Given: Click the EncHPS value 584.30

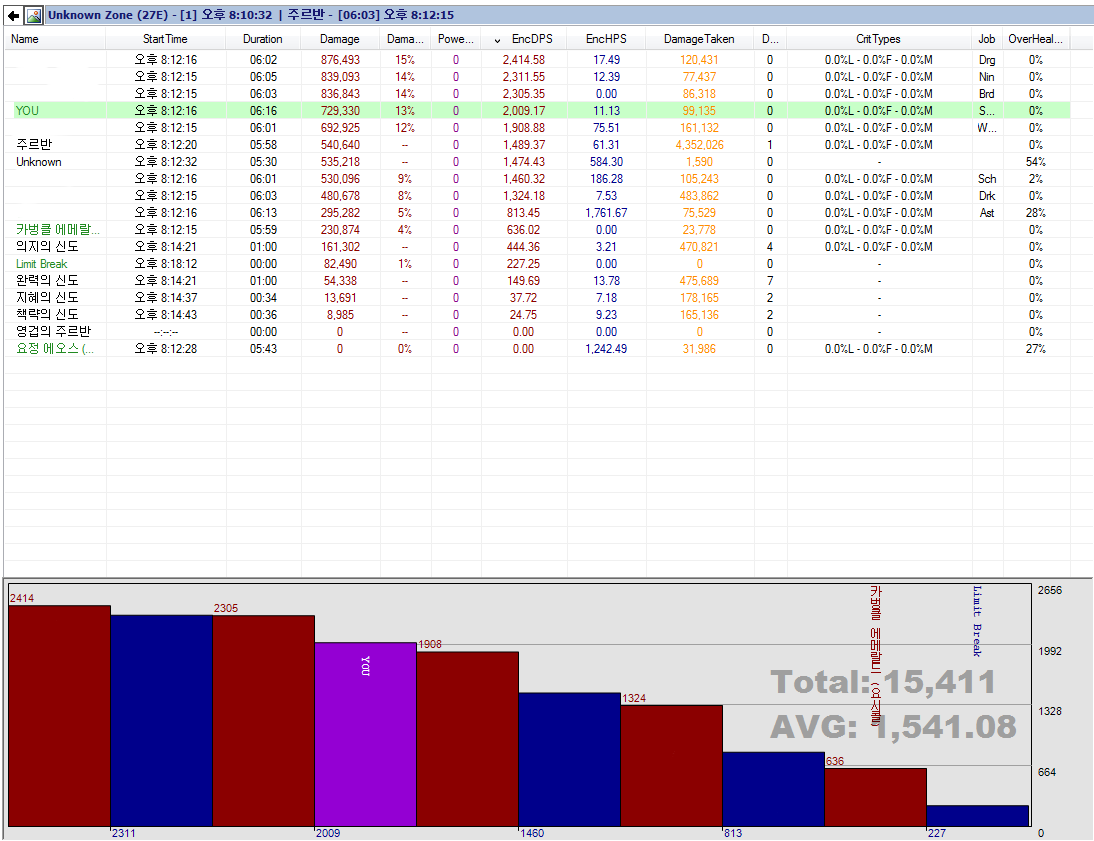Looking at the screenshot, I should (606, 162).
